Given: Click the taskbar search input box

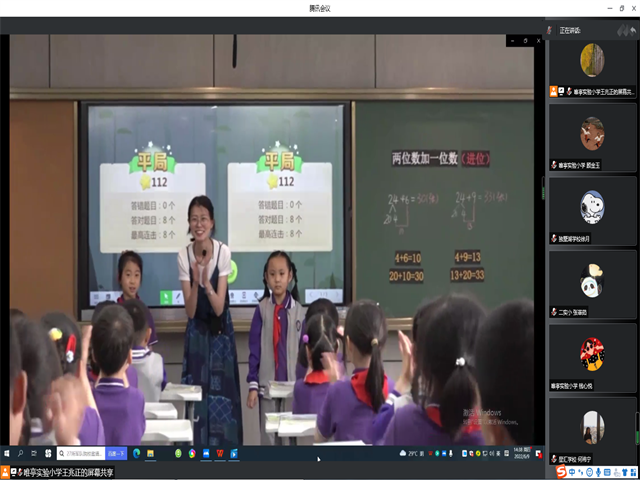Looking at the screenshot, I should tap(81, 453).
